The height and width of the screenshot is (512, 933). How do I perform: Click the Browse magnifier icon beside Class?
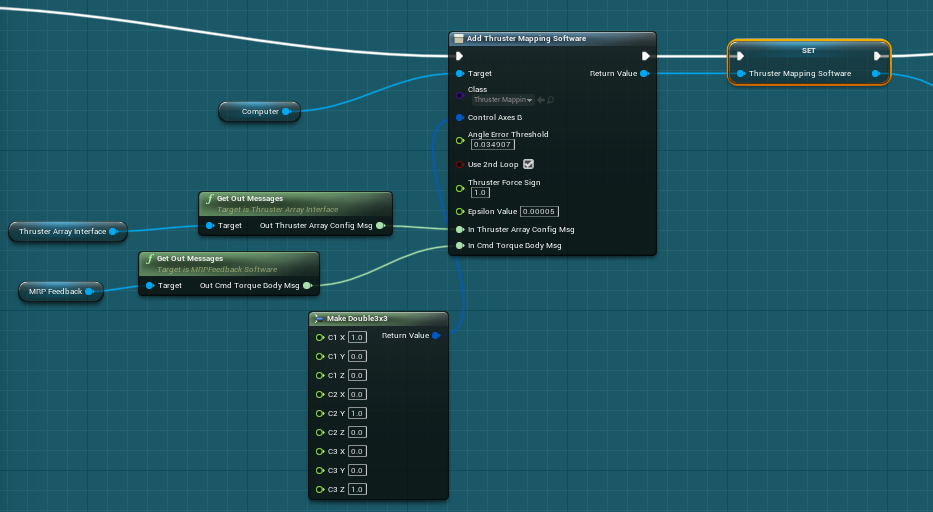click(551, 100)
